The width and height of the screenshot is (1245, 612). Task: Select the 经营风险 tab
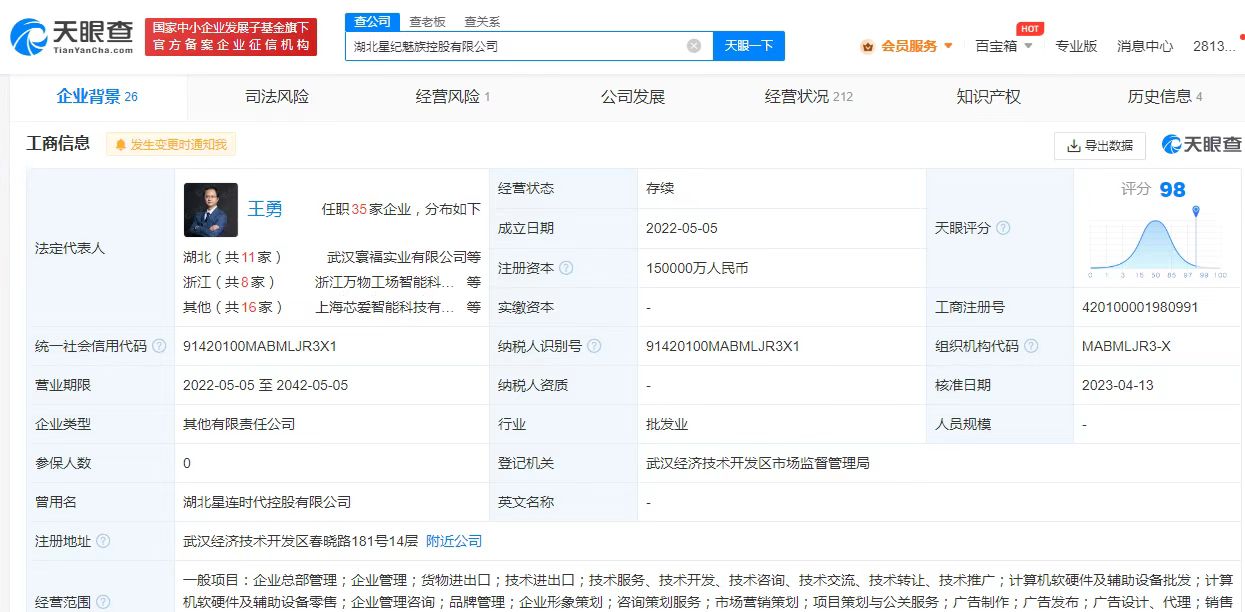(453, 97)
